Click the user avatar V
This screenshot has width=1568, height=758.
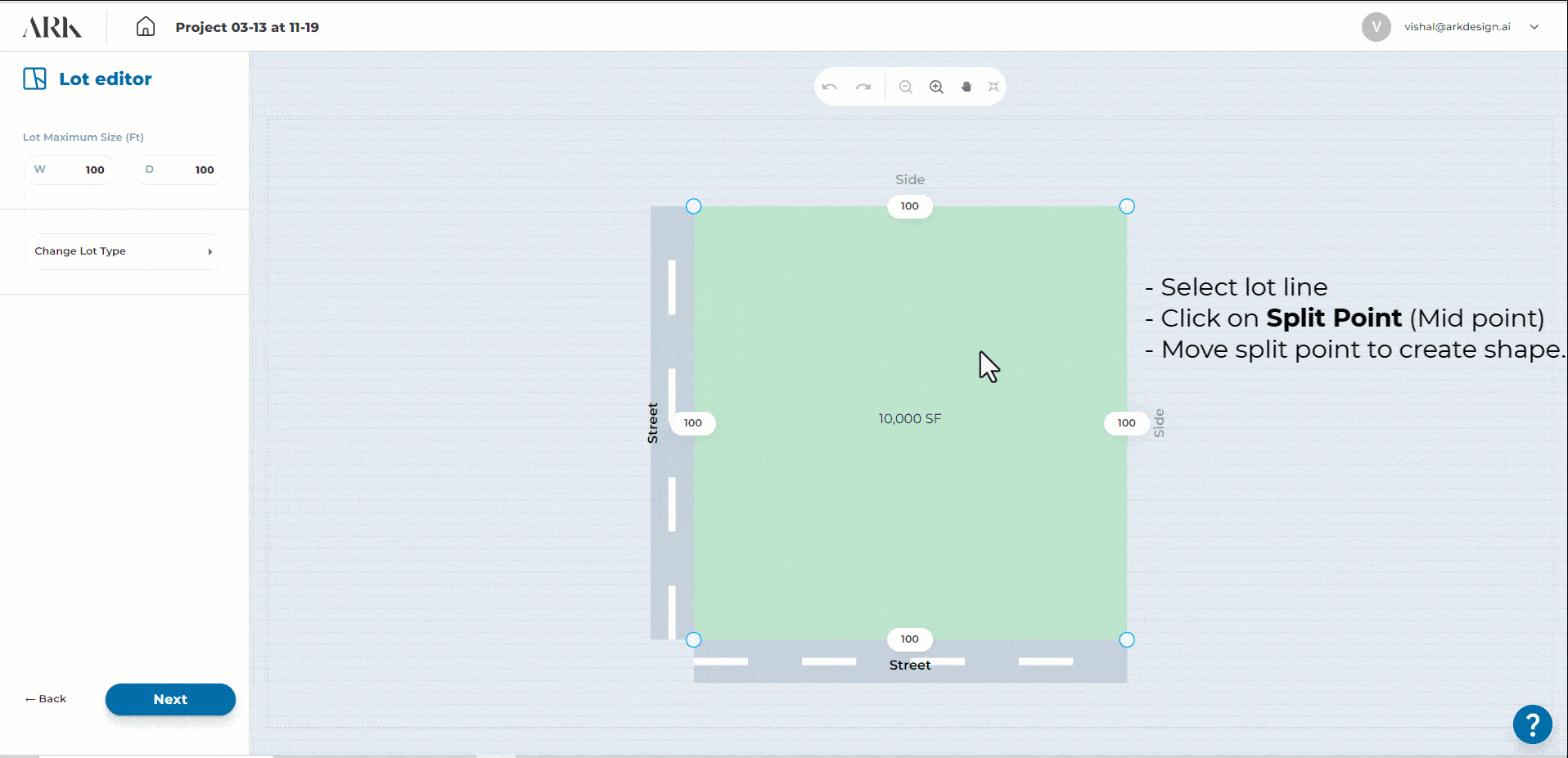pos(1376,27)
